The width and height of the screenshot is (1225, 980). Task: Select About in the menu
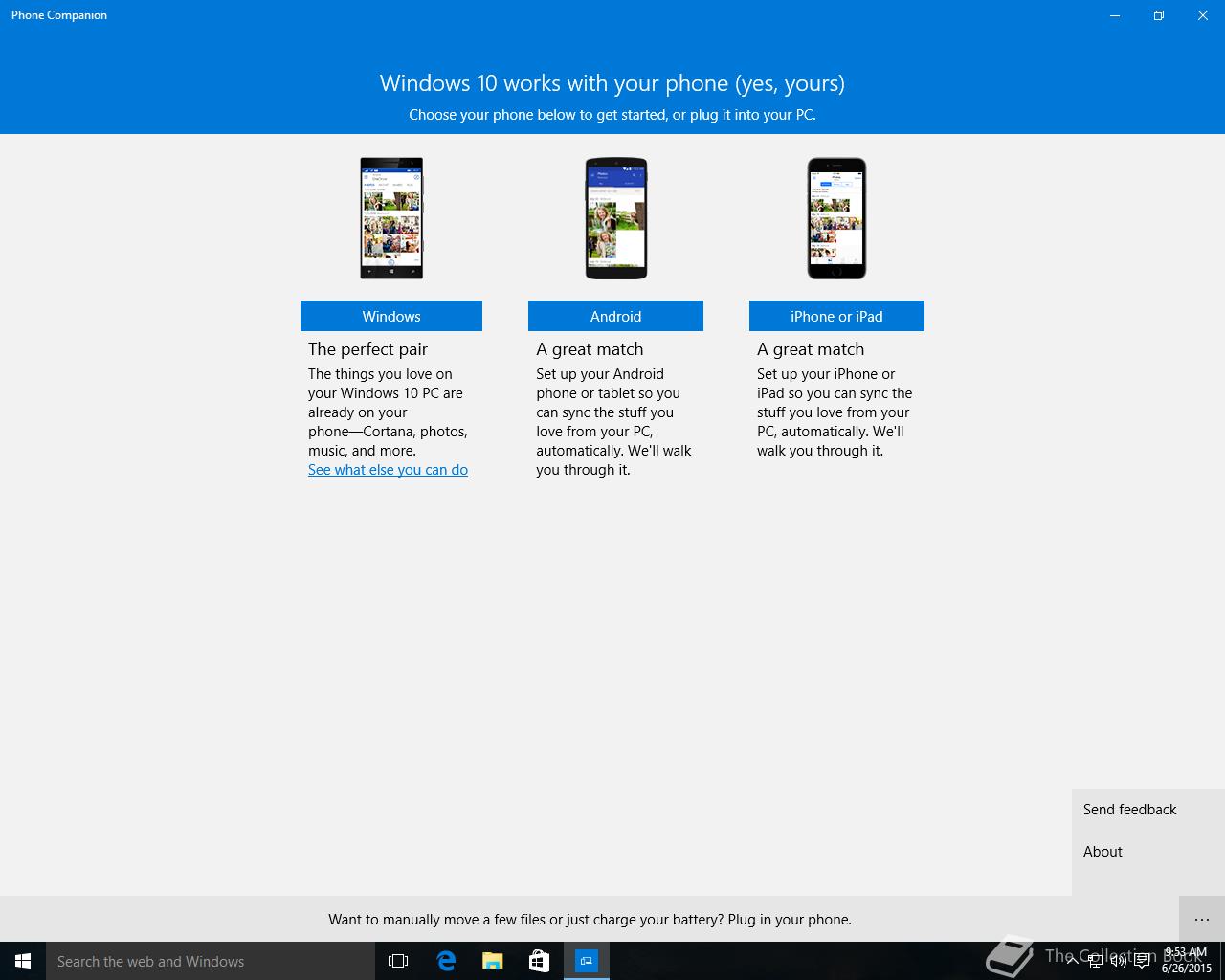(x=1148, y=852)
